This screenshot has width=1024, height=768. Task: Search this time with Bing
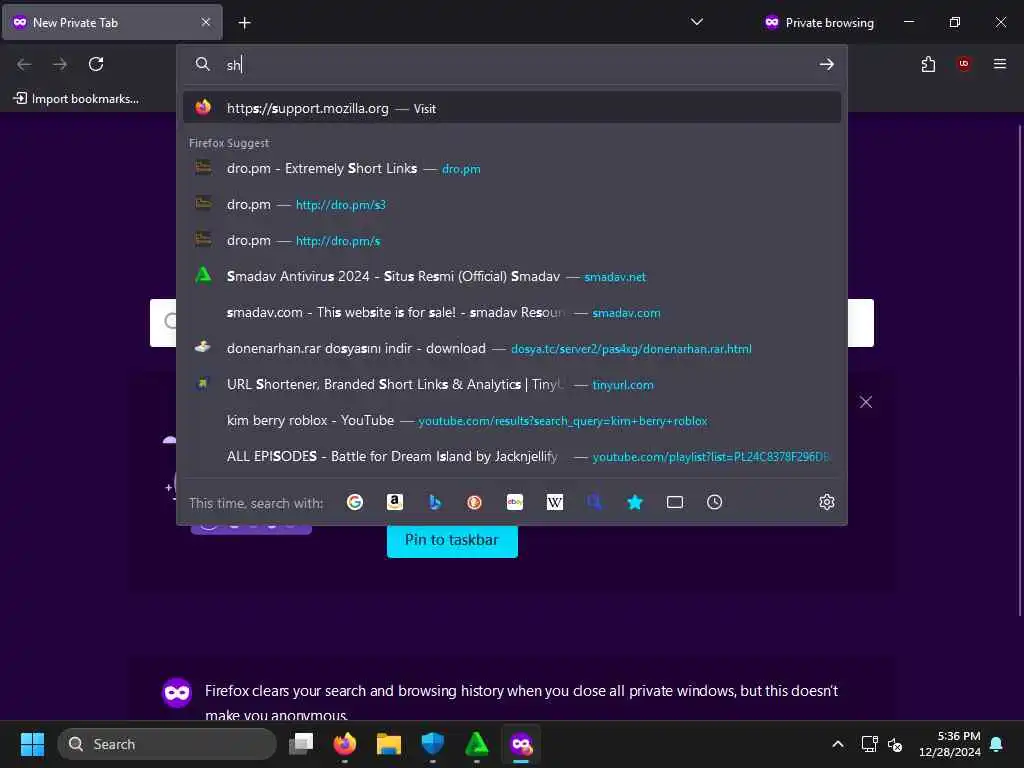point(435,502)
